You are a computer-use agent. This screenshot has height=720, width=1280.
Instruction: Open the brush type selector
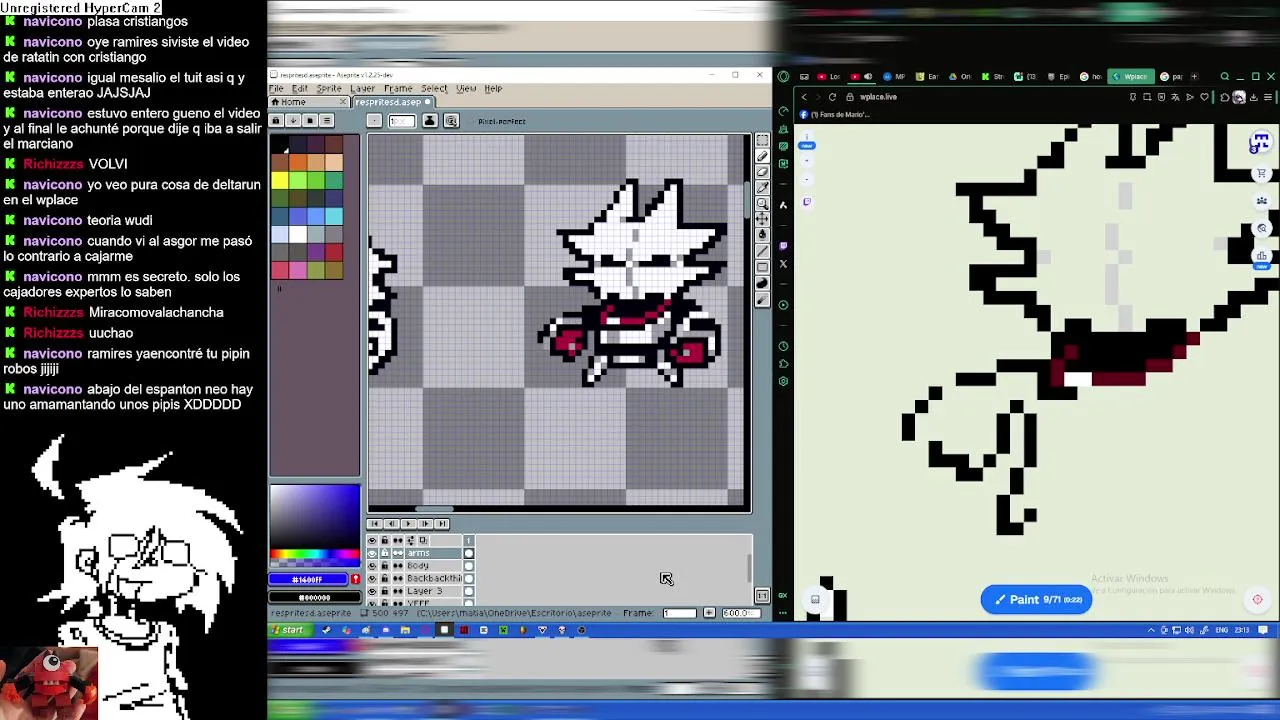pyautogui.click(x=374, y=121)
